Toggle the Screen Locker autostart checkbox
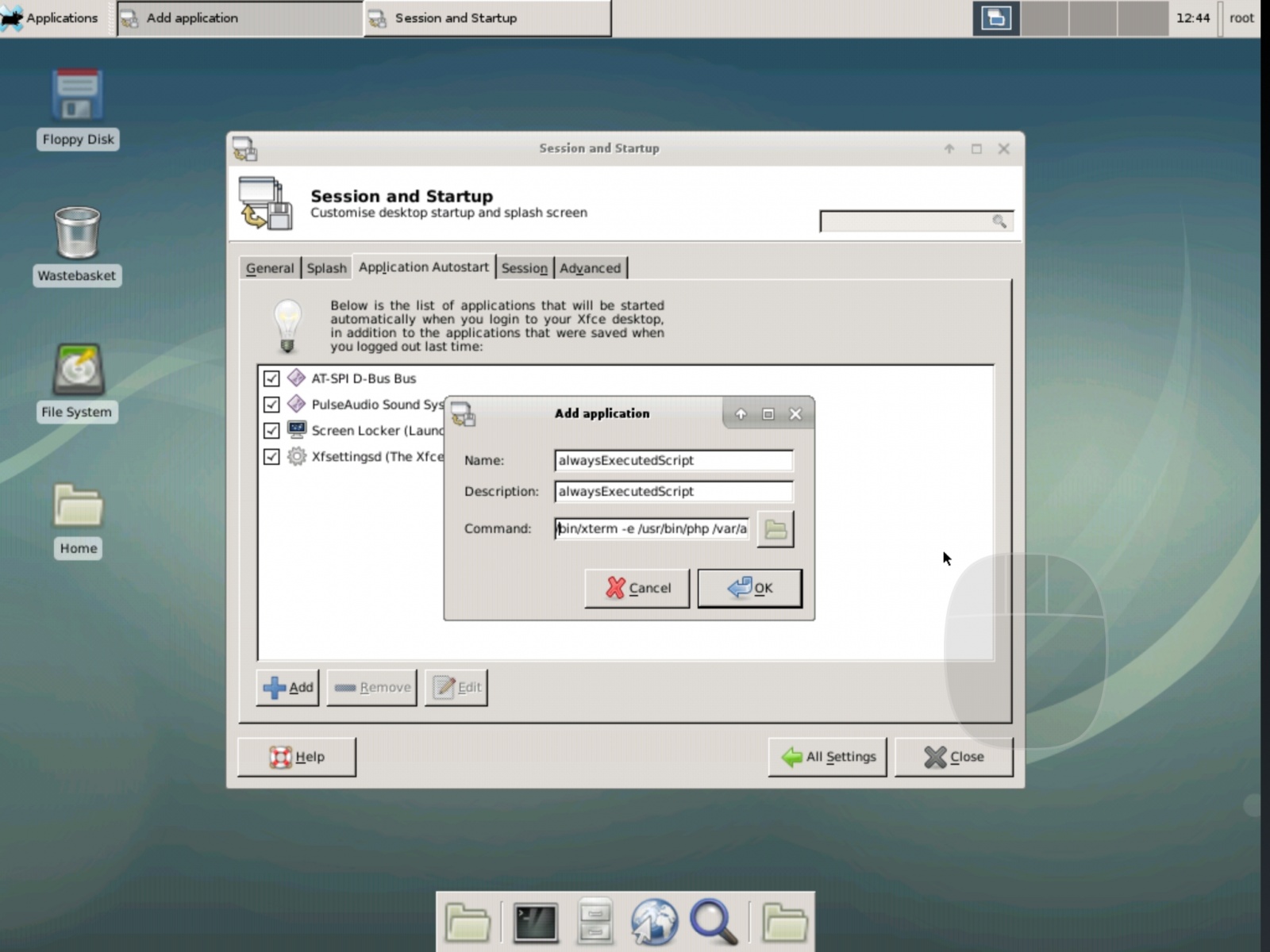This screenshot has width=1270, height=952. coord(271,431)
